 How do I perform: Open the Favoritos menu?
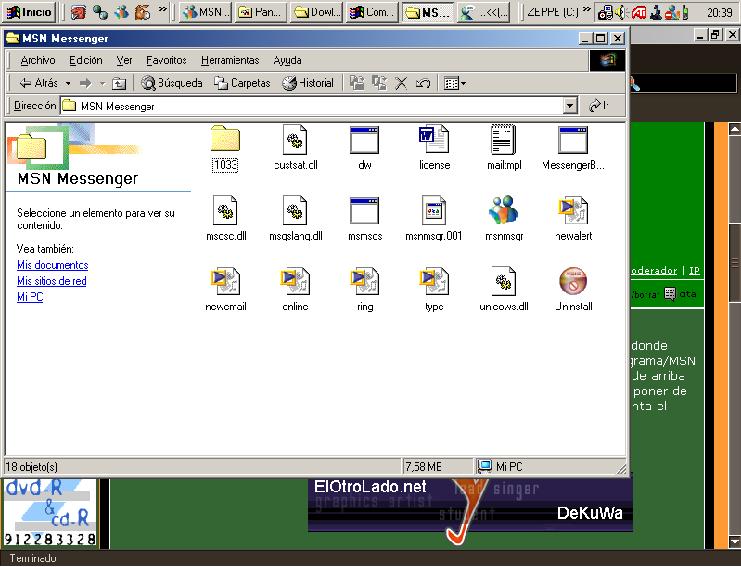(x=166, y=60)
